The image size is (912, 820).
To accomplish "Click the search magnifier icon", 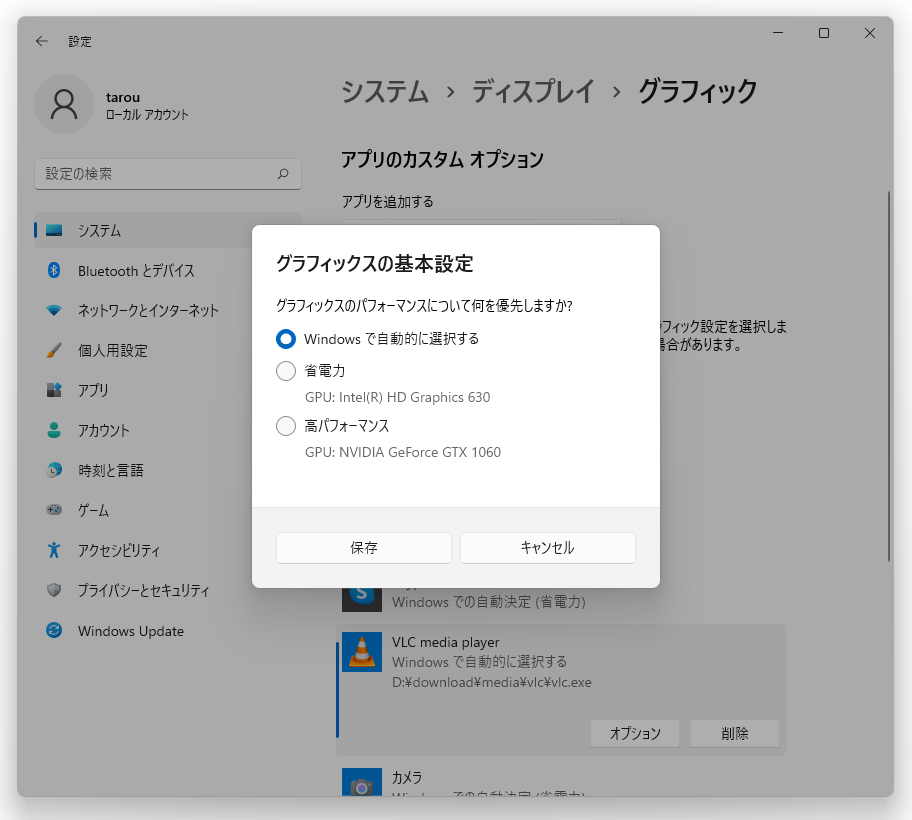I will coord(283,174).
